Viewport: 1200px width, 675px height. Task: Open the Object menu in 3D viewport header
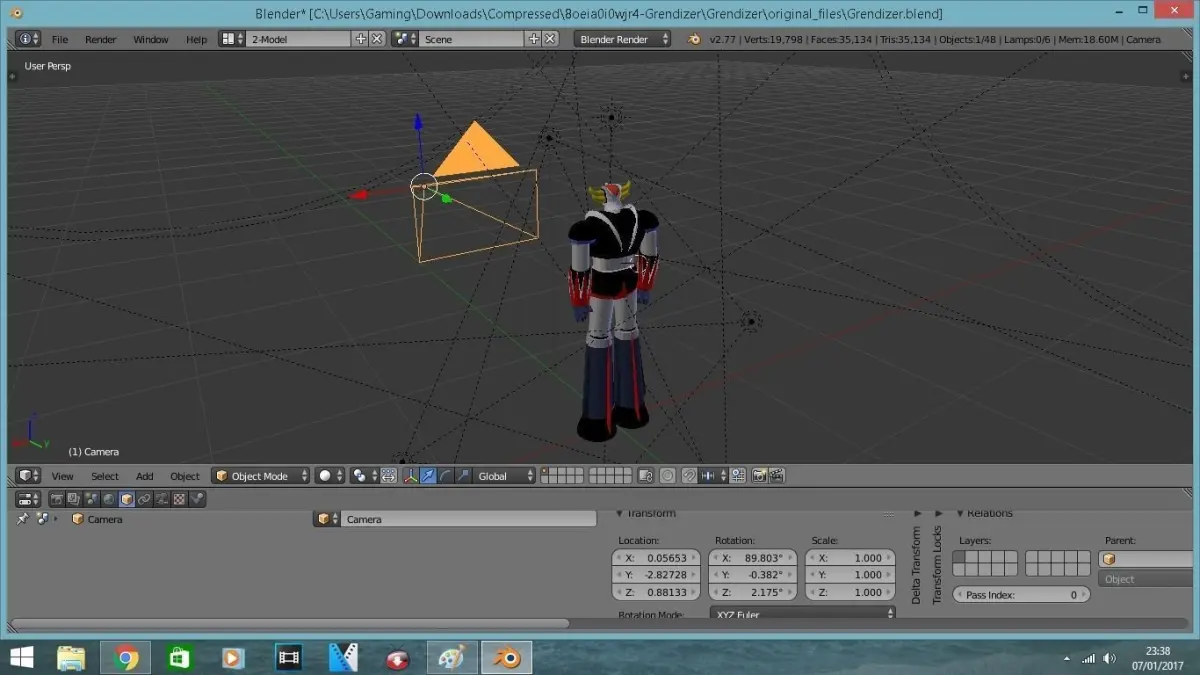(185, 476)
